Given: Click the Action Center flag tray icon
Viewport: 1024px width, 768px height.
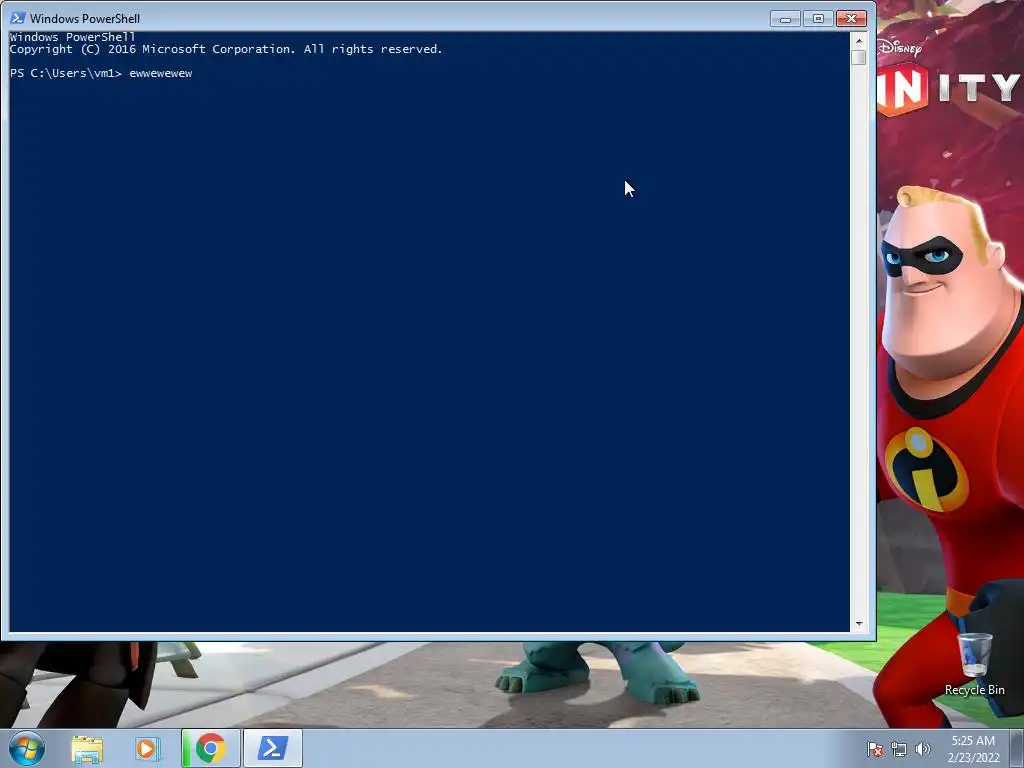Looking at the screenshot, I should click(875, 749).
